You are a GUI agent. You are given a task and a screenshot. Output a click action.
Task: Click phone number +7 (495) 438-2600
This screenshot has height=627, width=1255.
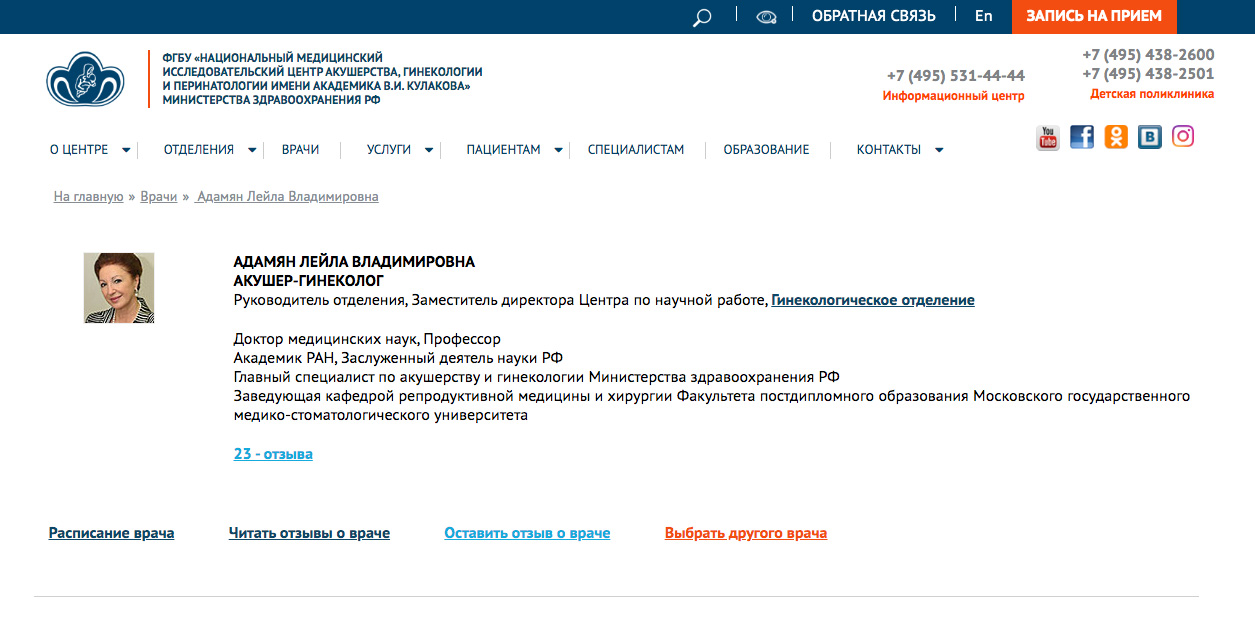1148,55
